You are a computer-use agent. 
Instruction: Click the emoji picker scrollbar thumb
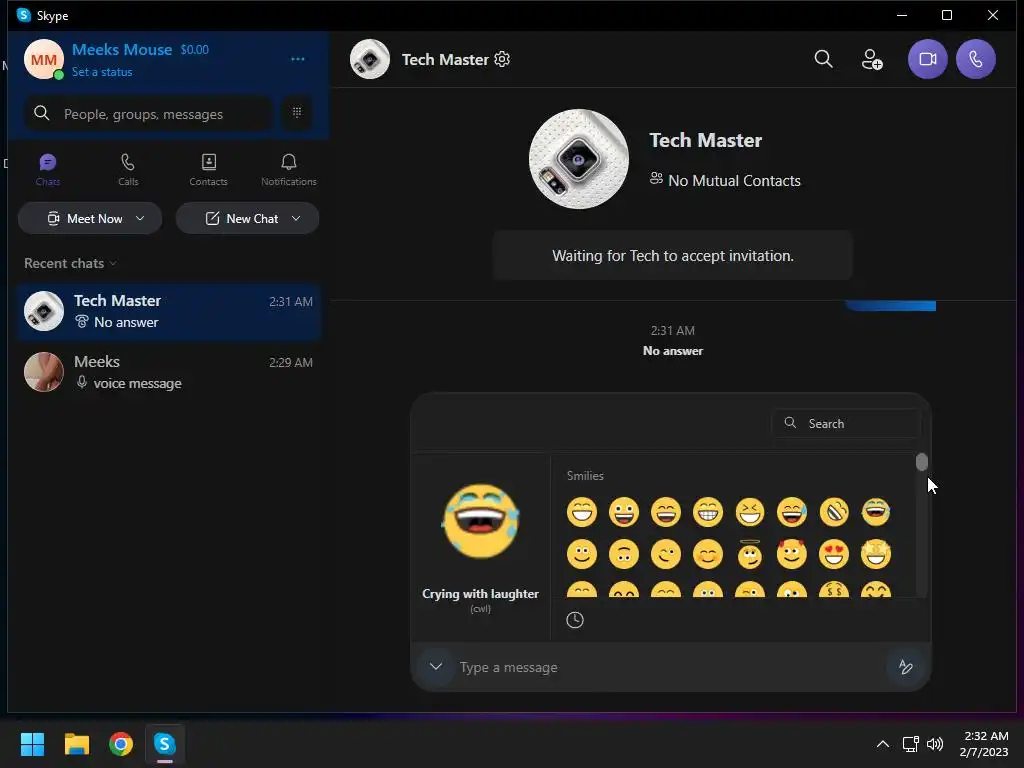(921, 462)
